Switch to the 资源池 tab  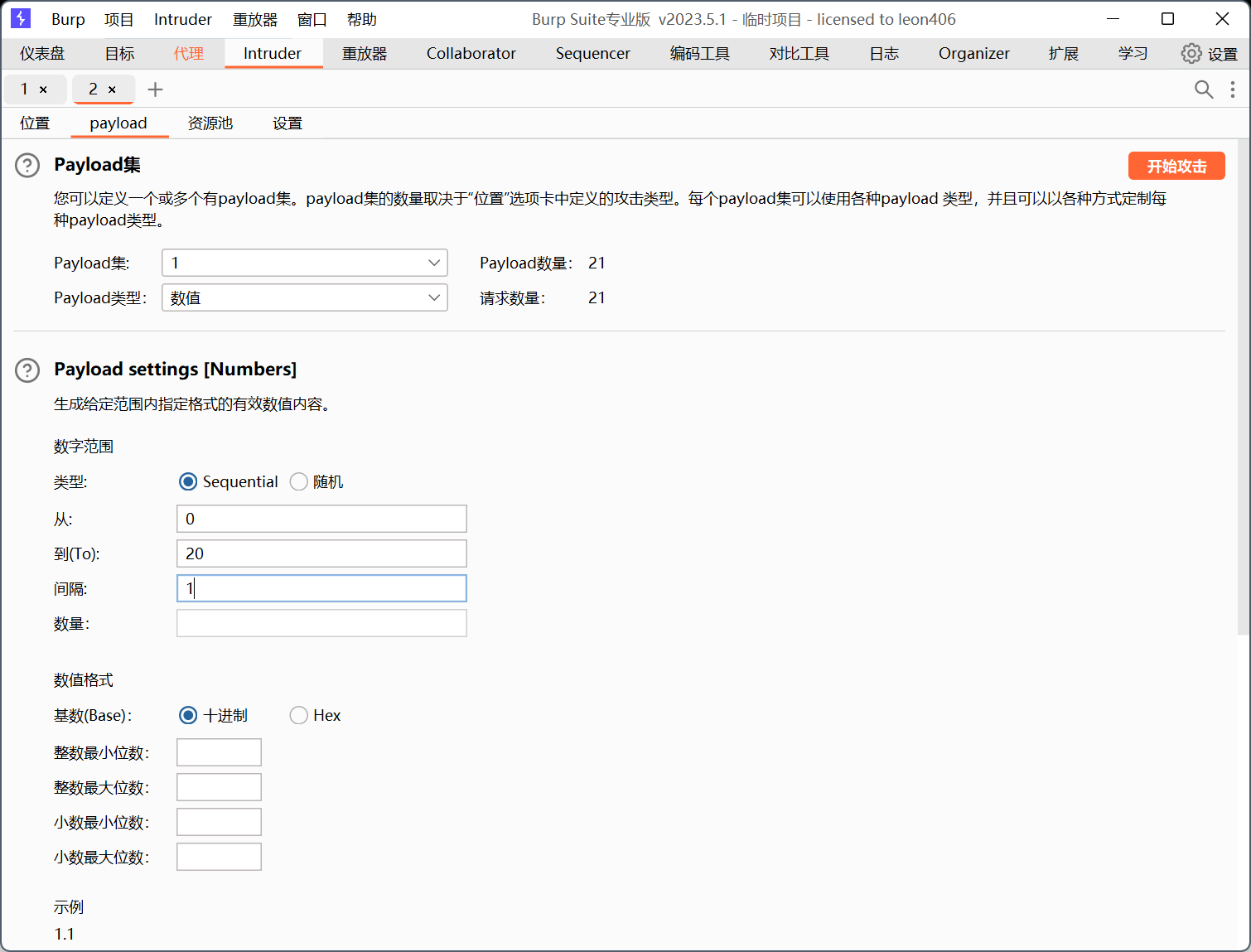(210, 123)
